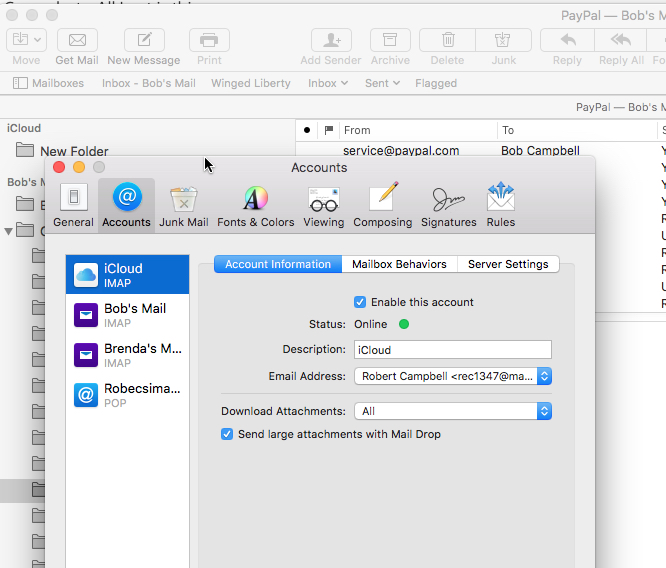Click the Get Mail envelope icon
This screenshot has width=666, height=568.
coord(77,40)
